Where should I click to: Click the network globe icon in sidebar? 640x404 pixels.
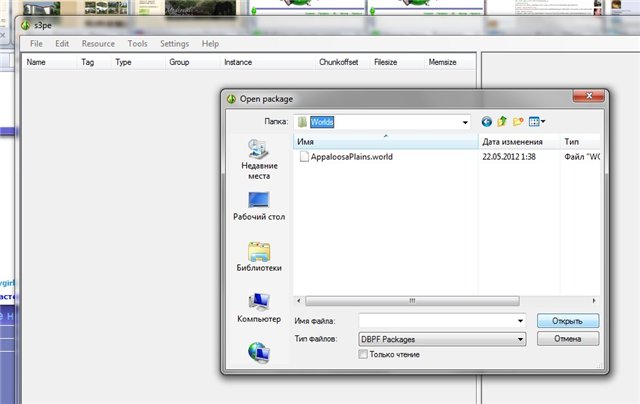(x=259, y=352)
